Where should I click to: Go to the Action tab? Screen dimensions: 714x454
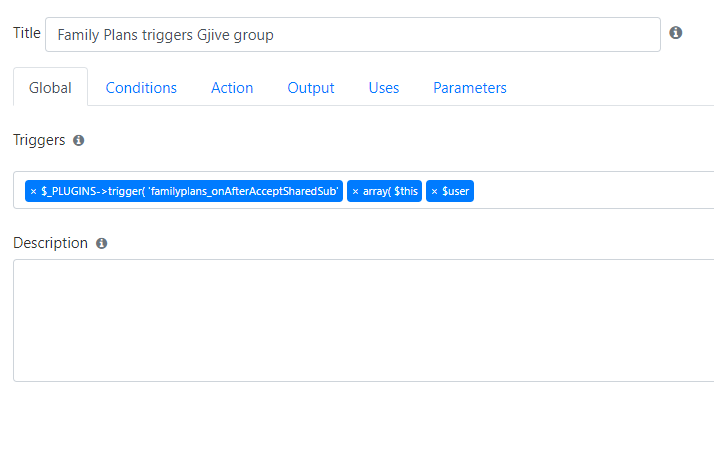[x=232, y=87]
